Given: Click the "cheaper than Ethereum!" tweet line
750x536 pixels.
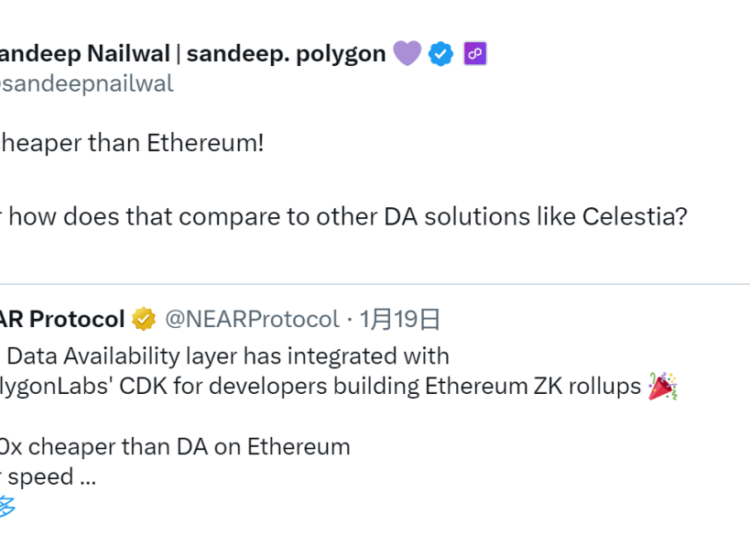Looking at the screenshot, I should coord(132,143).
